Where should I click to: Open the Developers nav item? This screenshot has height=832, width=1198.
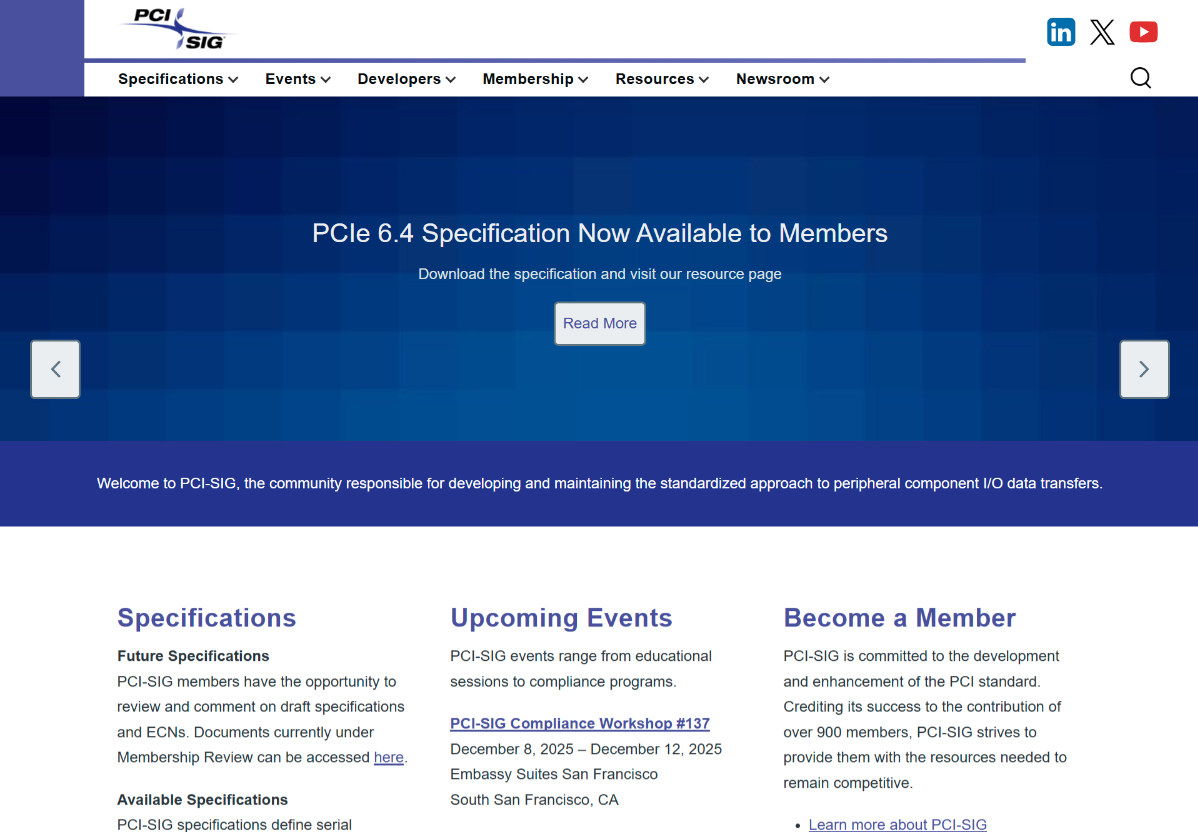[x=399, y=79]
